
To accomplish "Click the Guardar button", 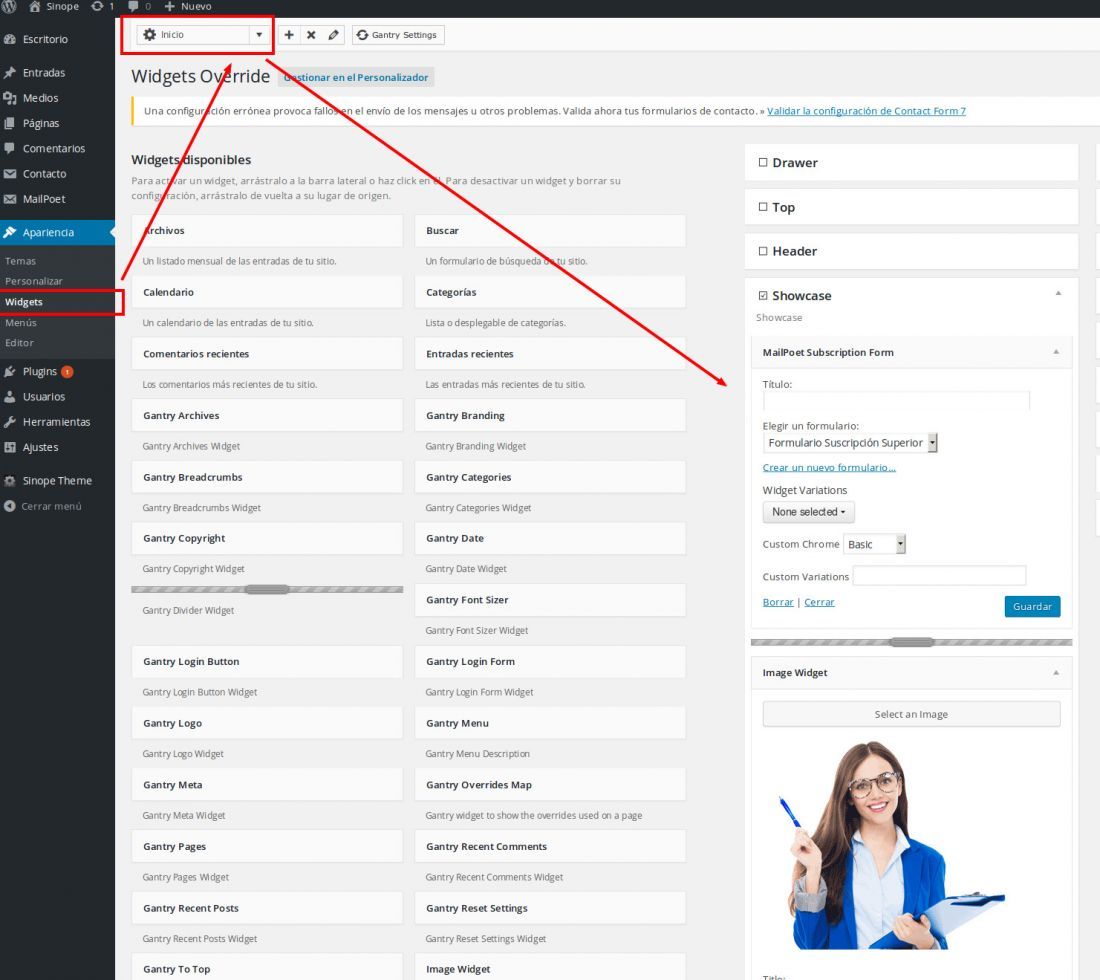I will coord(1032,606).
